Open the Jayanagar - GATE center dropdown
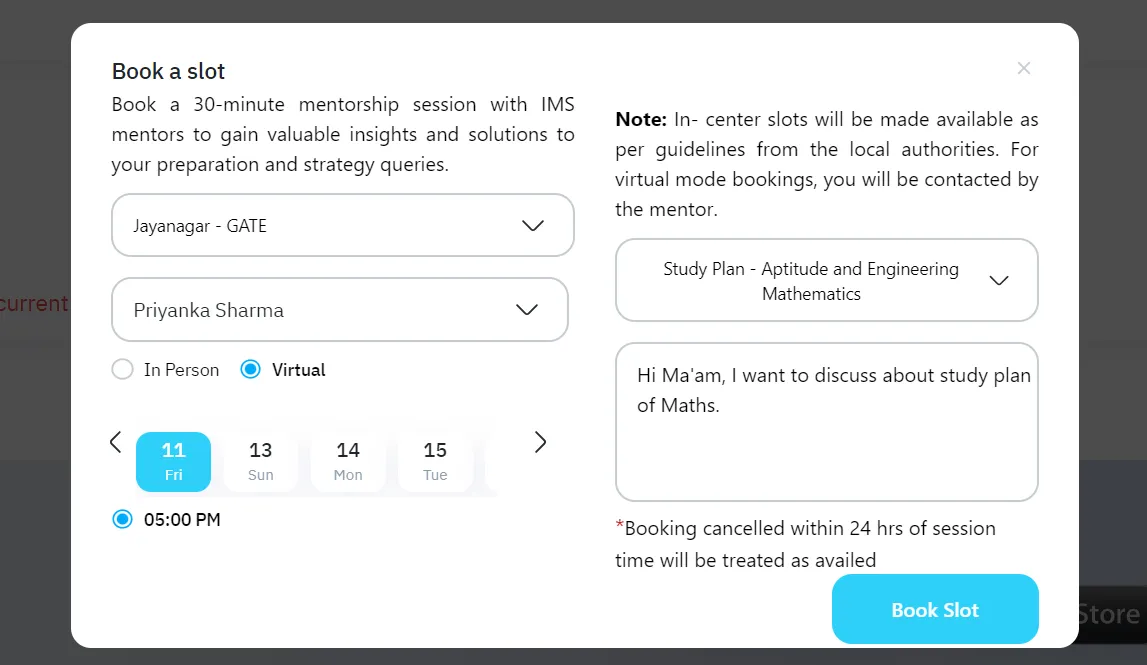The width and height of the screenshot is (1147, 665). 342,225
